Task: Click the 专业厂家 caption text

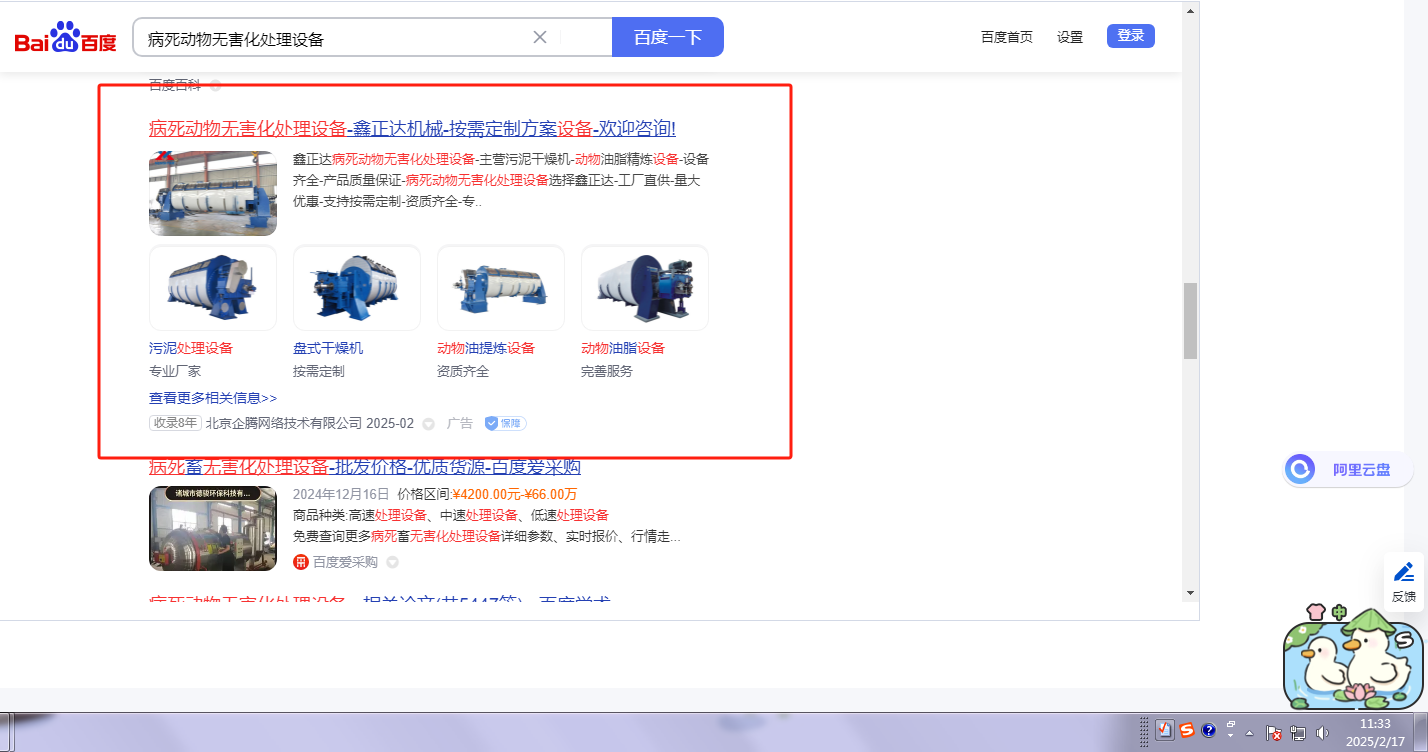Action: [x=175, y=371]
